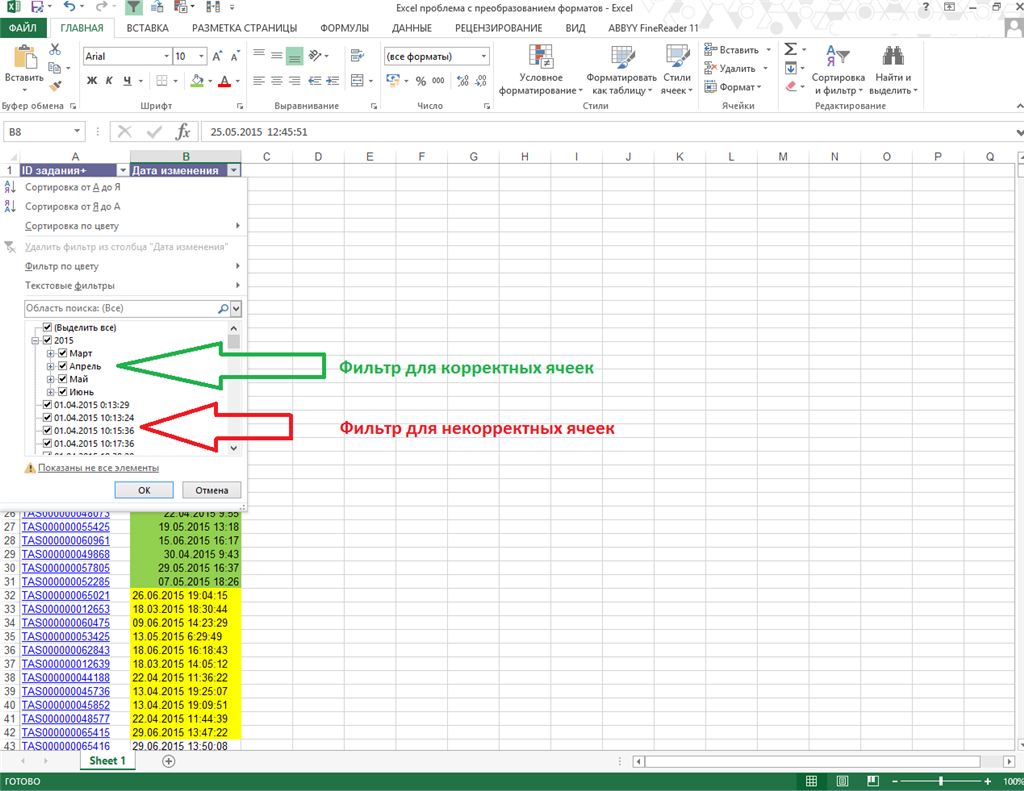Adjust the zoom slider in status bar
This screenshot has height=791, width=1024.
(940, 781)
